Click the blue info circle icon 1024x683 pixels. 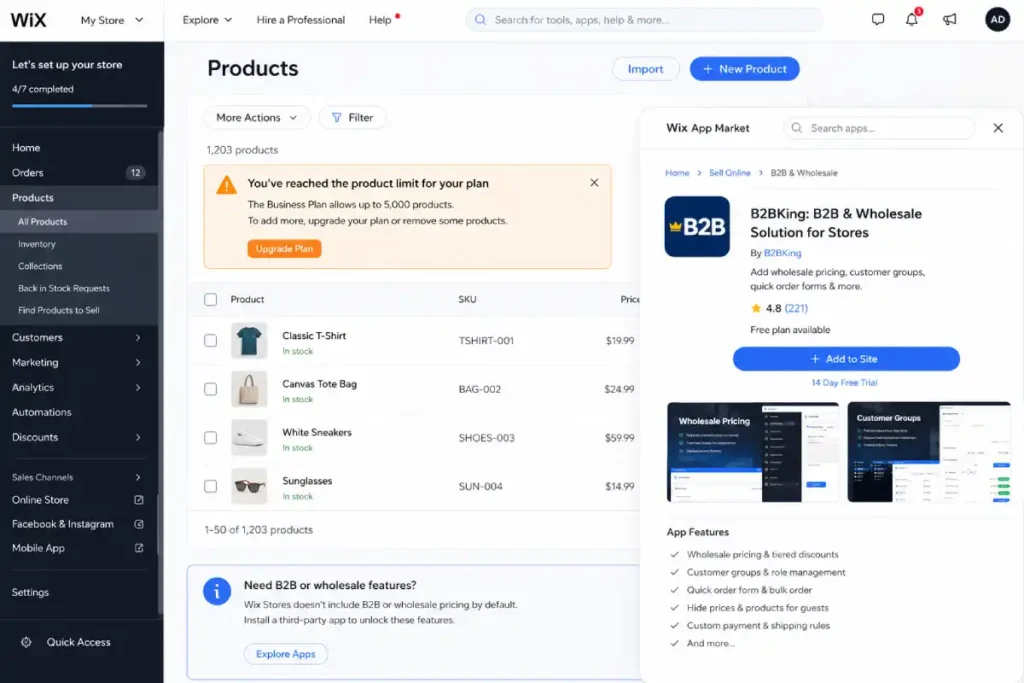tap(217, 592)
